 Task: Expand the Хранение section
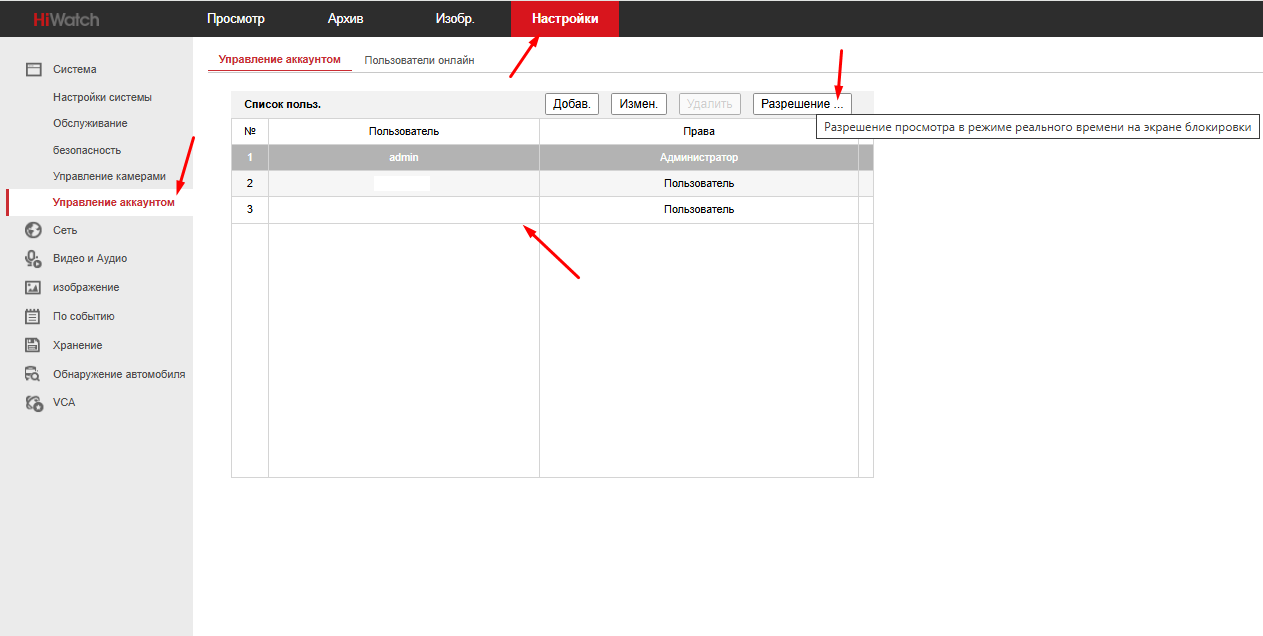tap(78, 345)
